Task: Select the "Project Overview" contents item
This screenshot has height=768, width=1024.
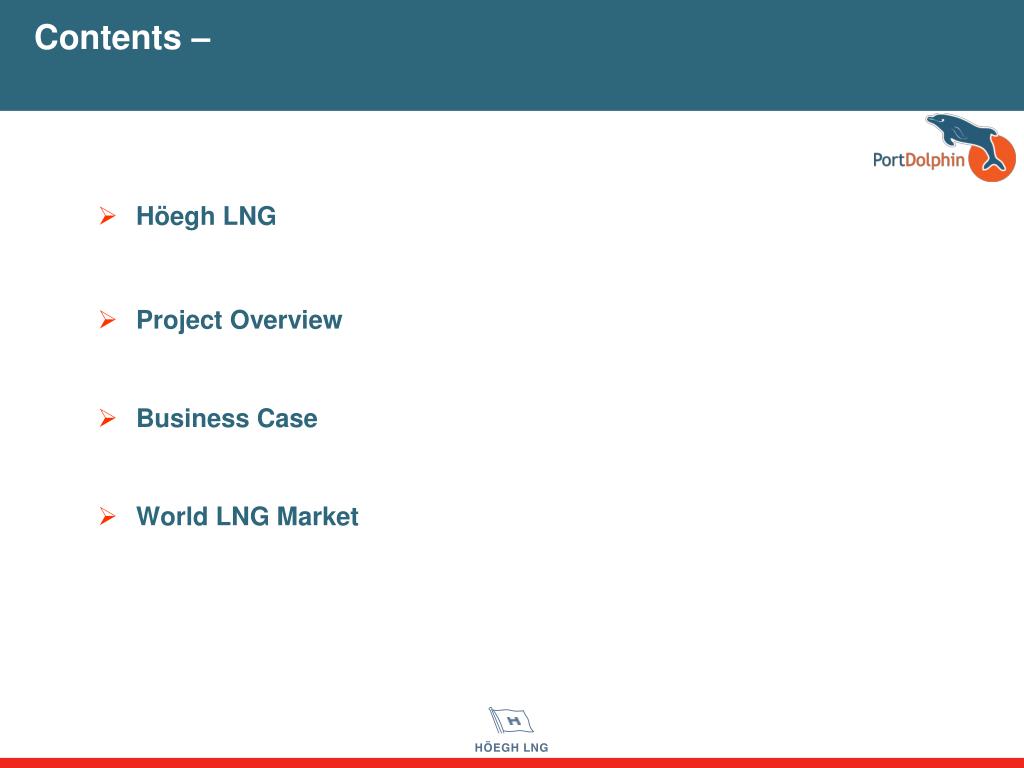Action: [239, 320]
